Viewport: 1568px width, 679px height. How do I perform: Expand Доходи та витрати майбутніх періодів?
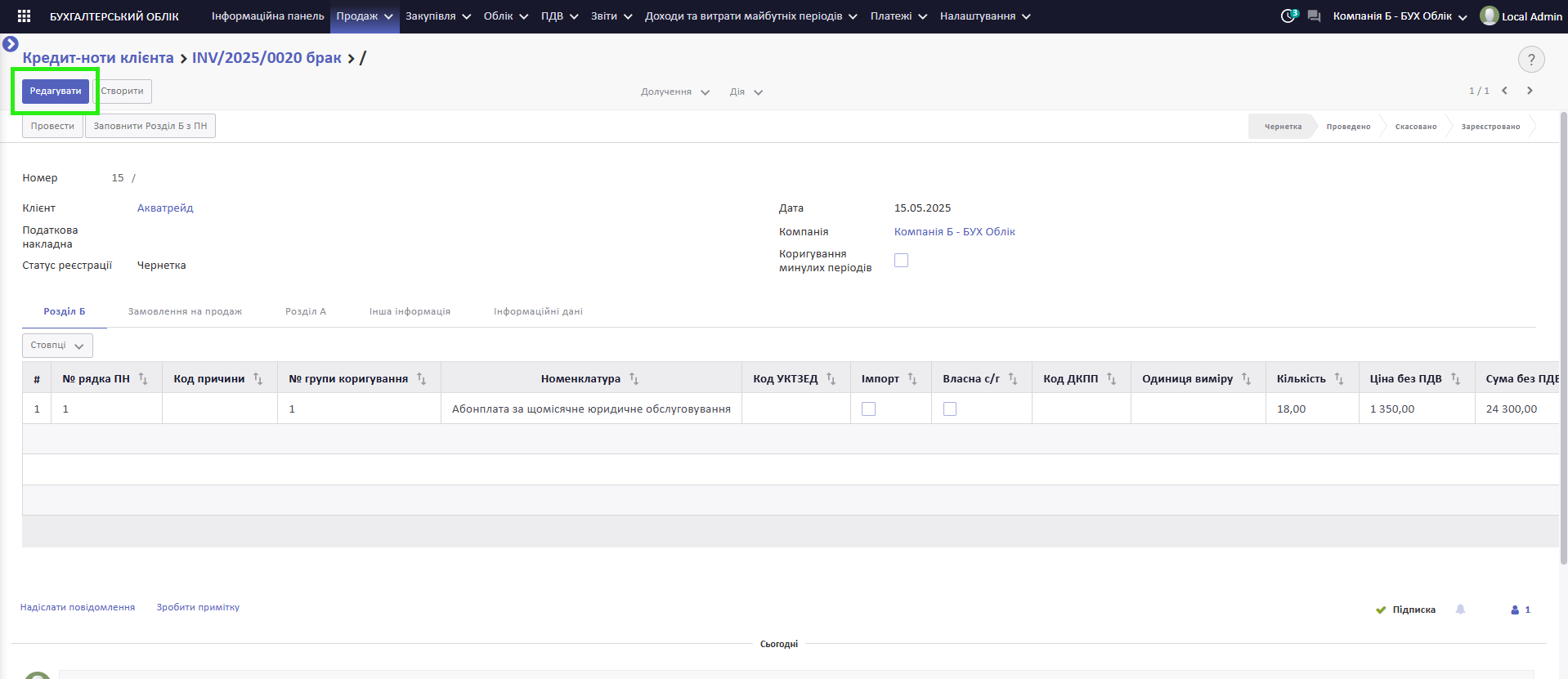pos(750,16)
